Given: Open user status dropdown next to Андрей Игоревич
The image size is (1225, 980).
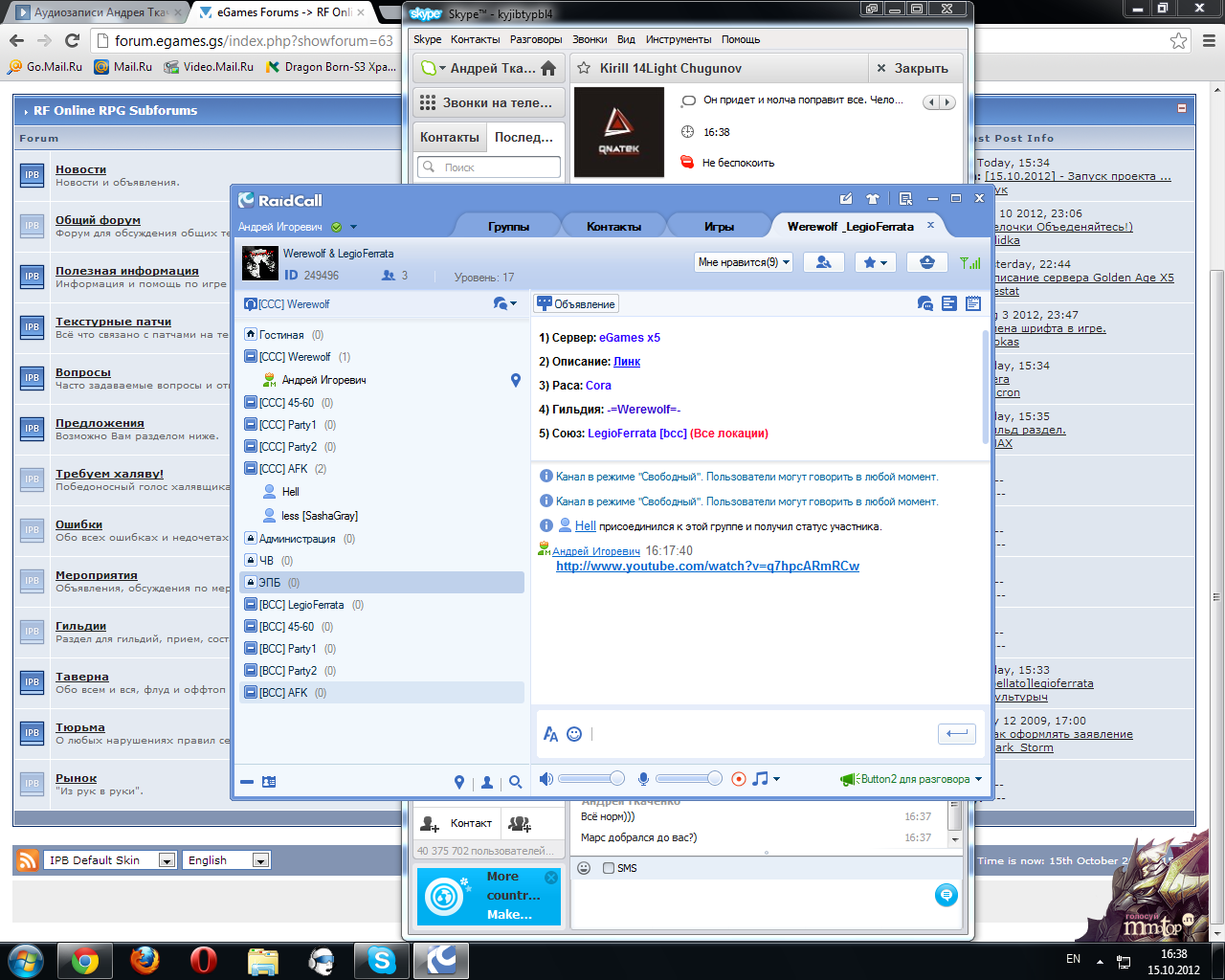Looking at the screenshot, I should (353, 227).
